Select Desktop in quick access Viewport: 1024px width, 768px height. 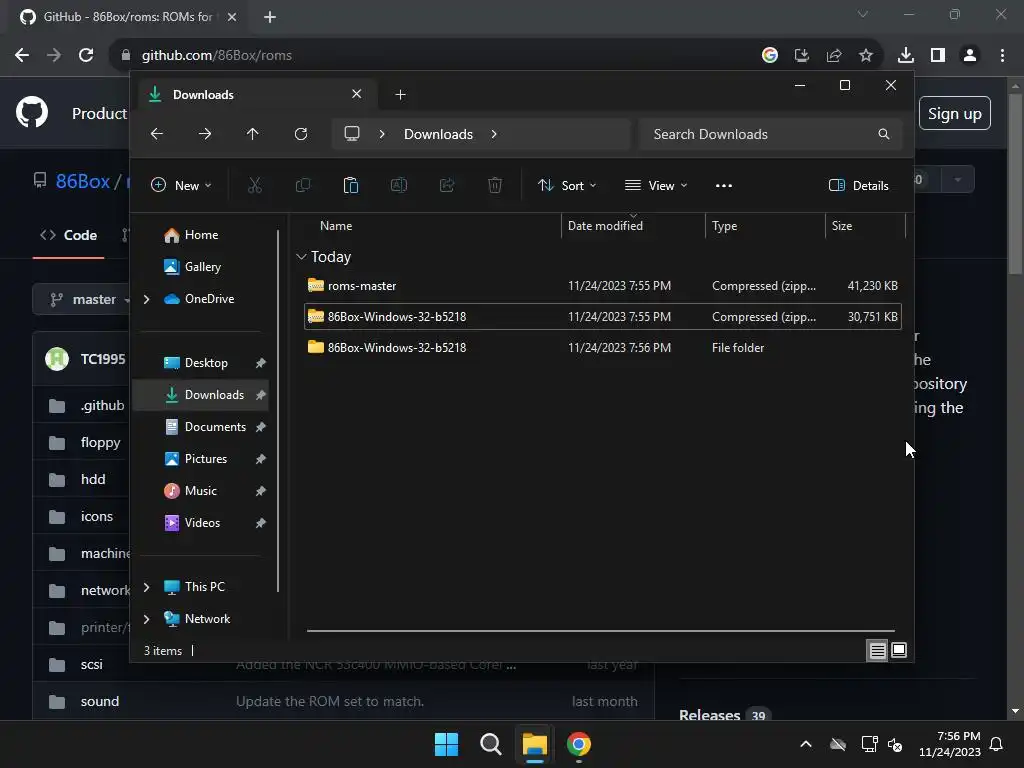pos(201,362)
